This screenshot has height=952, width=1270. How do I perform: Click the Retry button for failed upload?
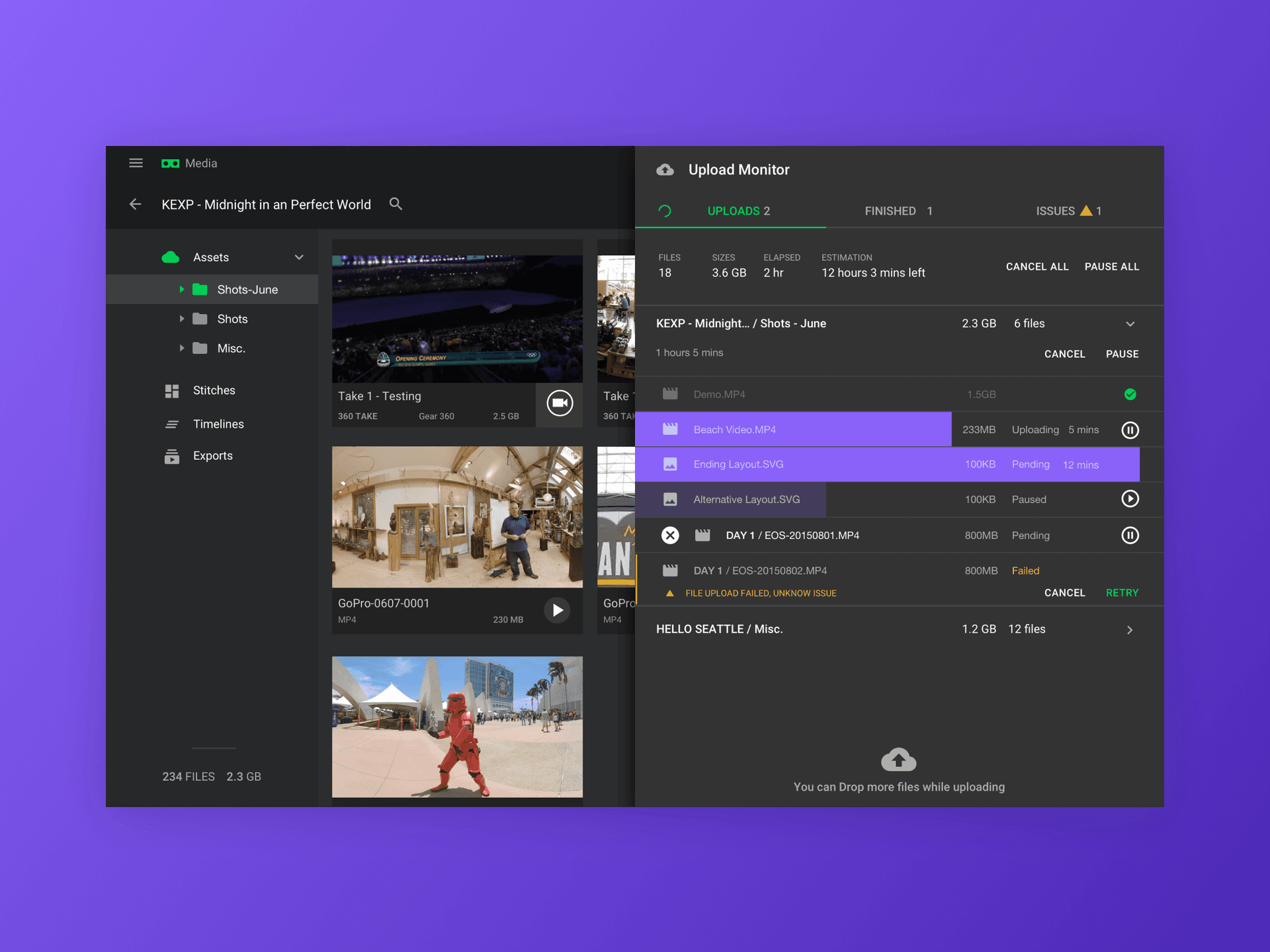(1122, 593)
